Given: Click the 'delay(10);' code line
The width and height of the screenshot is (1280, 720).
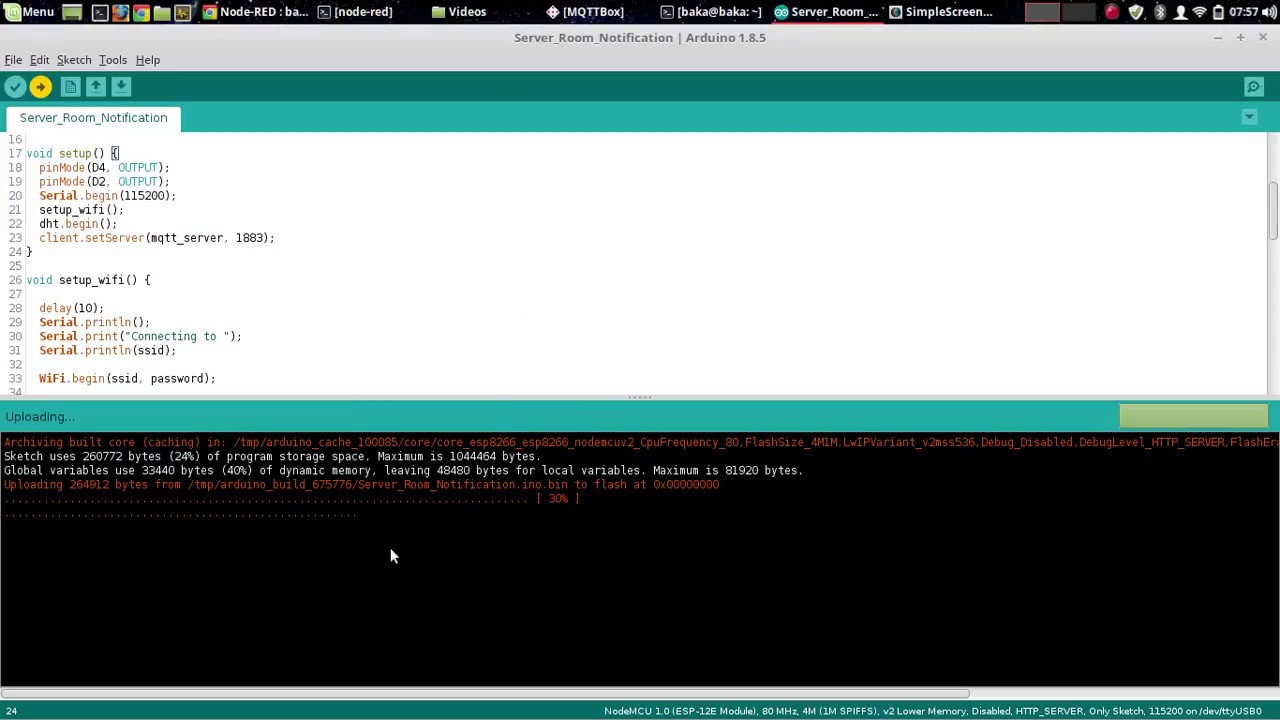Looking at the screenshot, I should coord(71,308).
